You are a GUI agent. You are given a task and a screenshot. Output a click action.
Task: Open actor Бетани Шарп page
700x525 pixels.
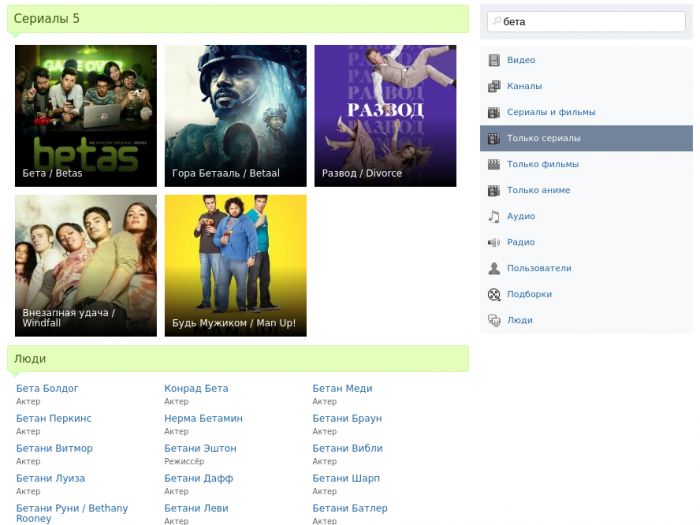(346, 479)
